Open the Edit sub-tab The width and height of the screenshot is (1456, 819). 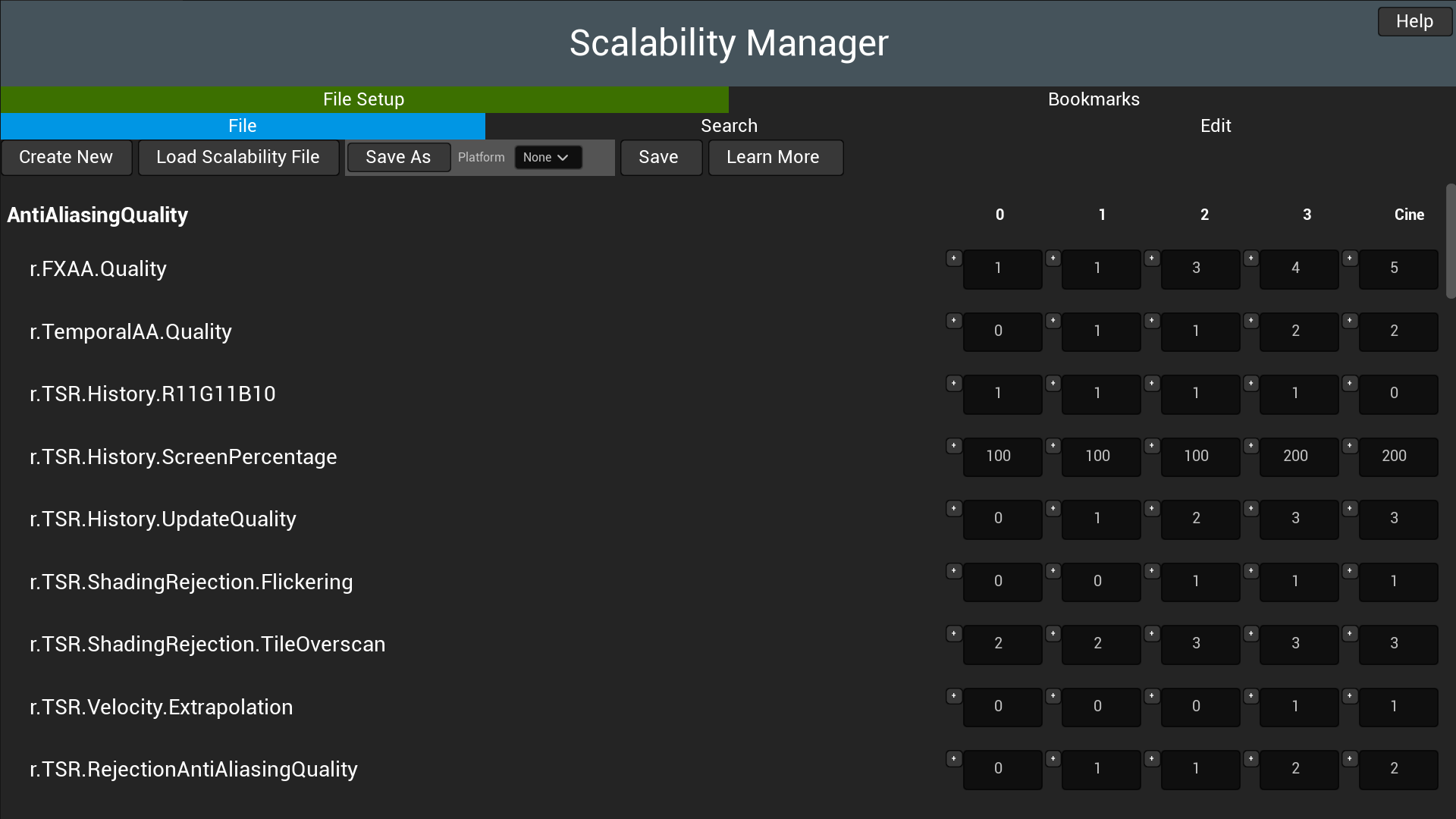click(x=1215, y=126)
